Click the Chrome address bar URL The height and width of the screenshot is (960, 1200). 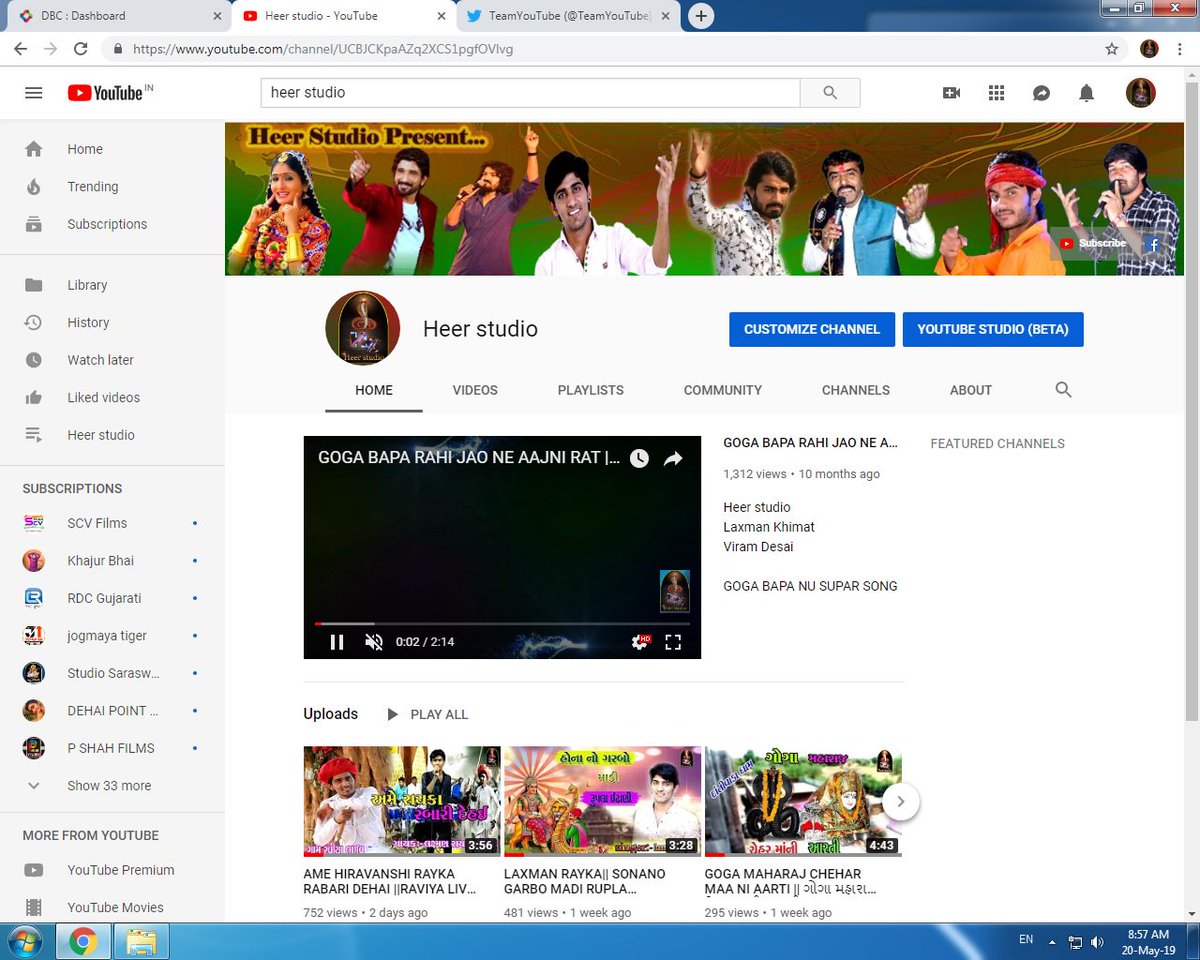tap(323, 48)
